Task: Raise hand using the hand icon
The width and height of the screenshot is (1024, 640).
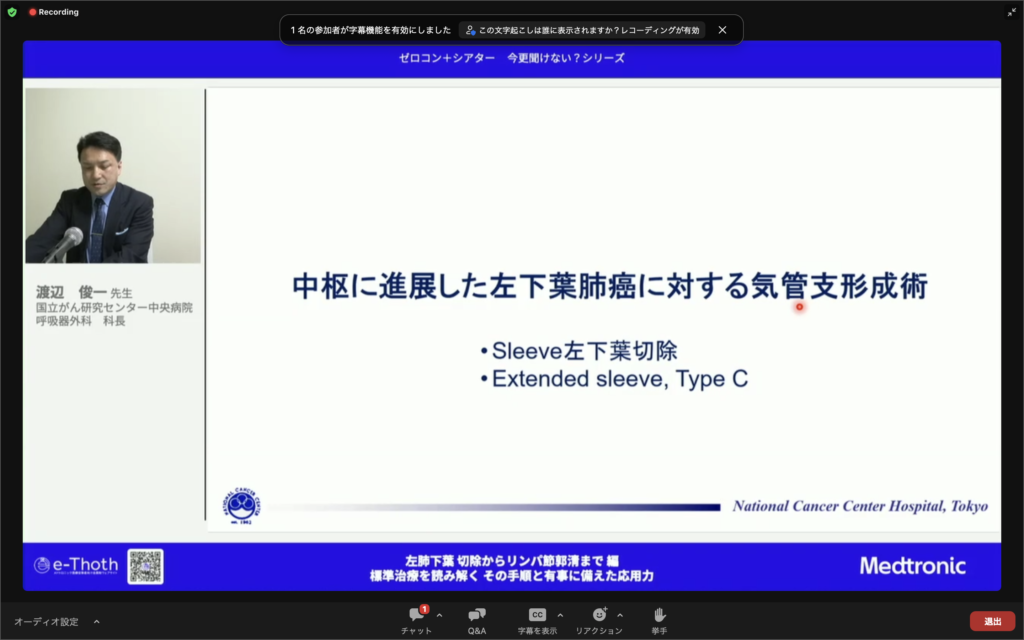Action: [659, 615]
